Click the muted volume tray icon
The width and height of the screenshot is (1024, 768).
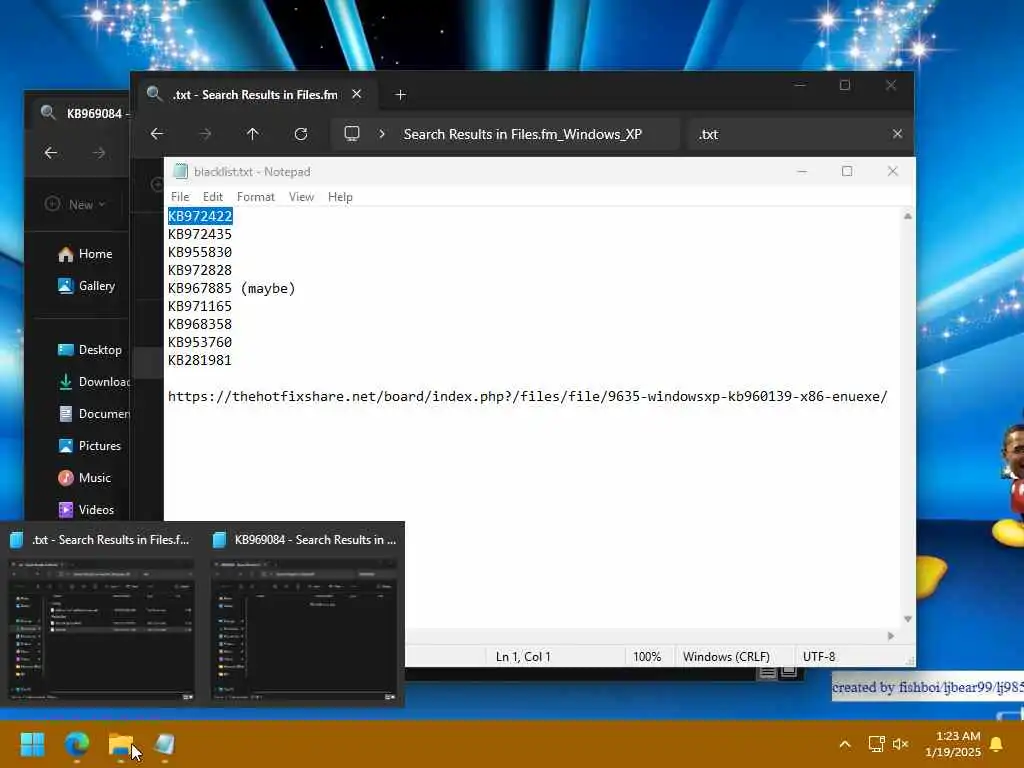(901, 744)
